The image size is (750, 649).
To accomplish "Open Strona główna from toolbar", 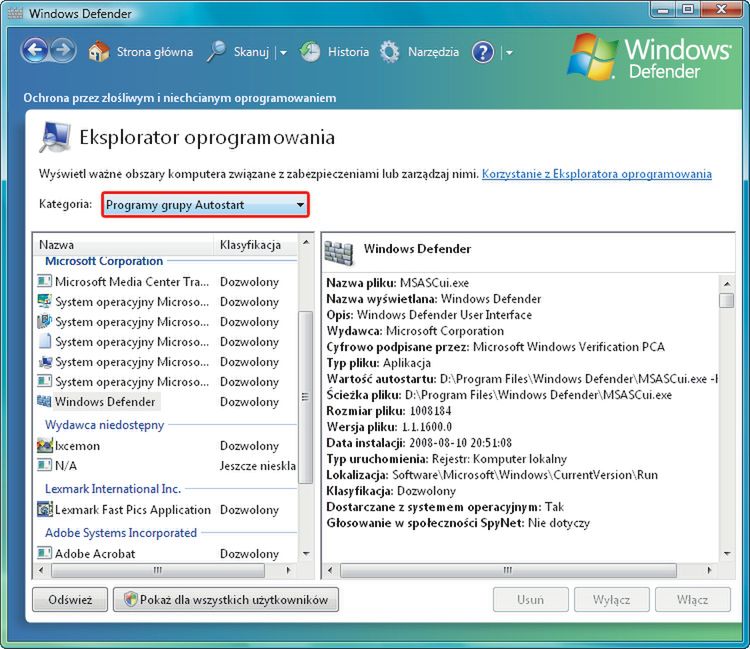I will pos(155,52).
